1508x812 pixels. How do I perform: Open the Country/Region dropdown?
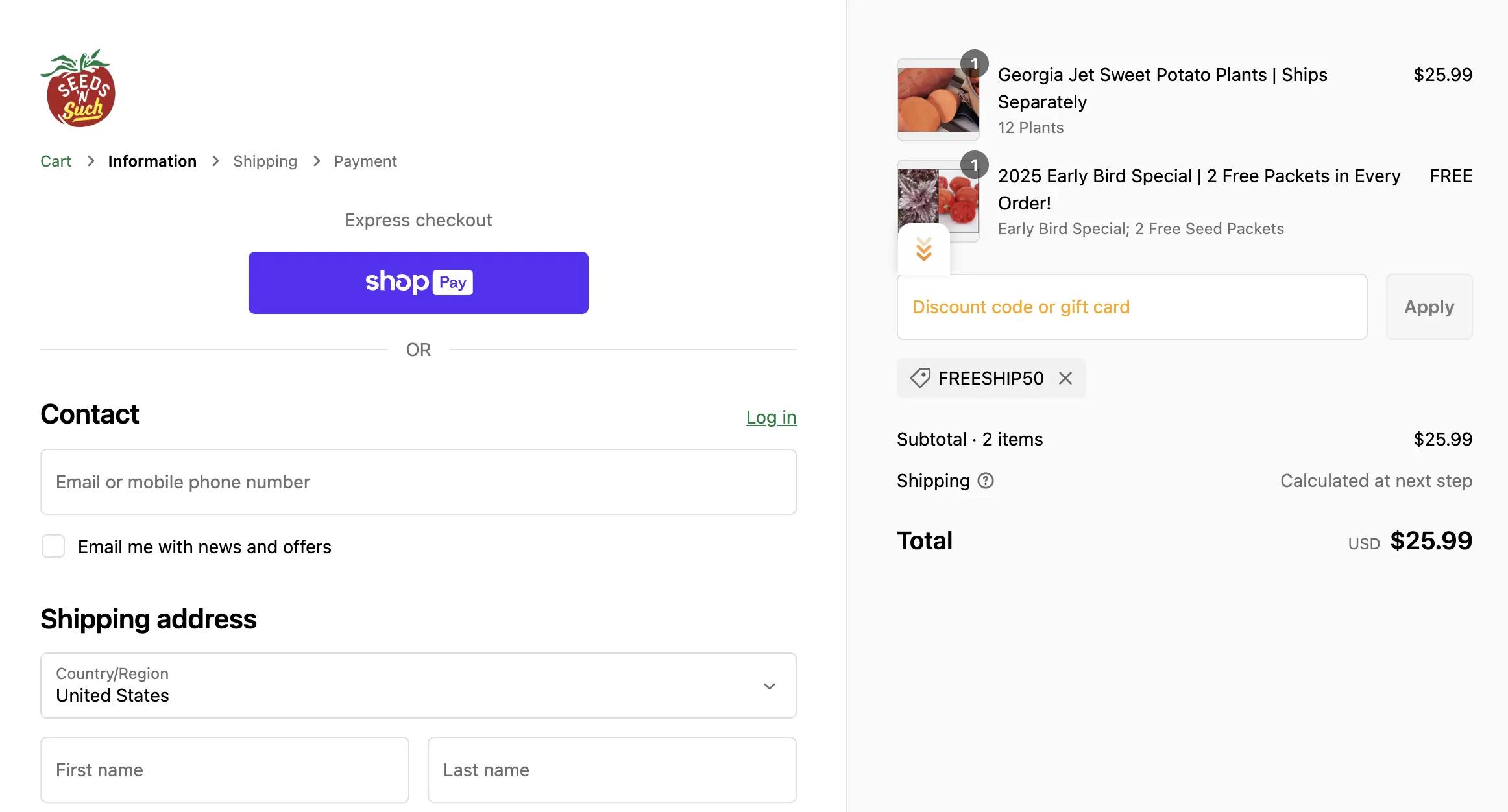click(418, 686)
